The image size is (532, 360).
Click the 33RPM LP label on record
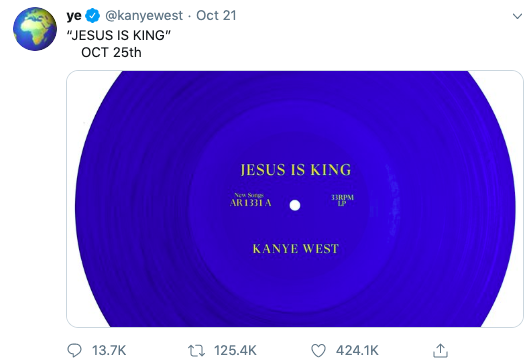[342, 200]
